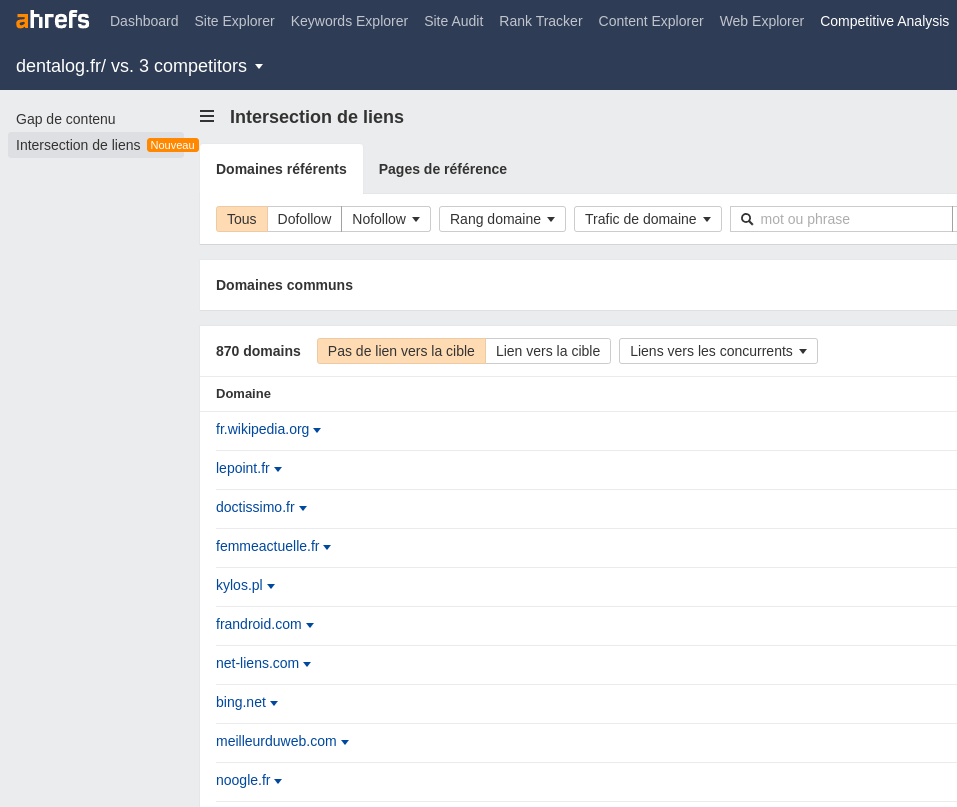Open the lepoint.fr domain link
Image resolution: width=957 pixels, height=807 pixels.
[x=243, y=468]
